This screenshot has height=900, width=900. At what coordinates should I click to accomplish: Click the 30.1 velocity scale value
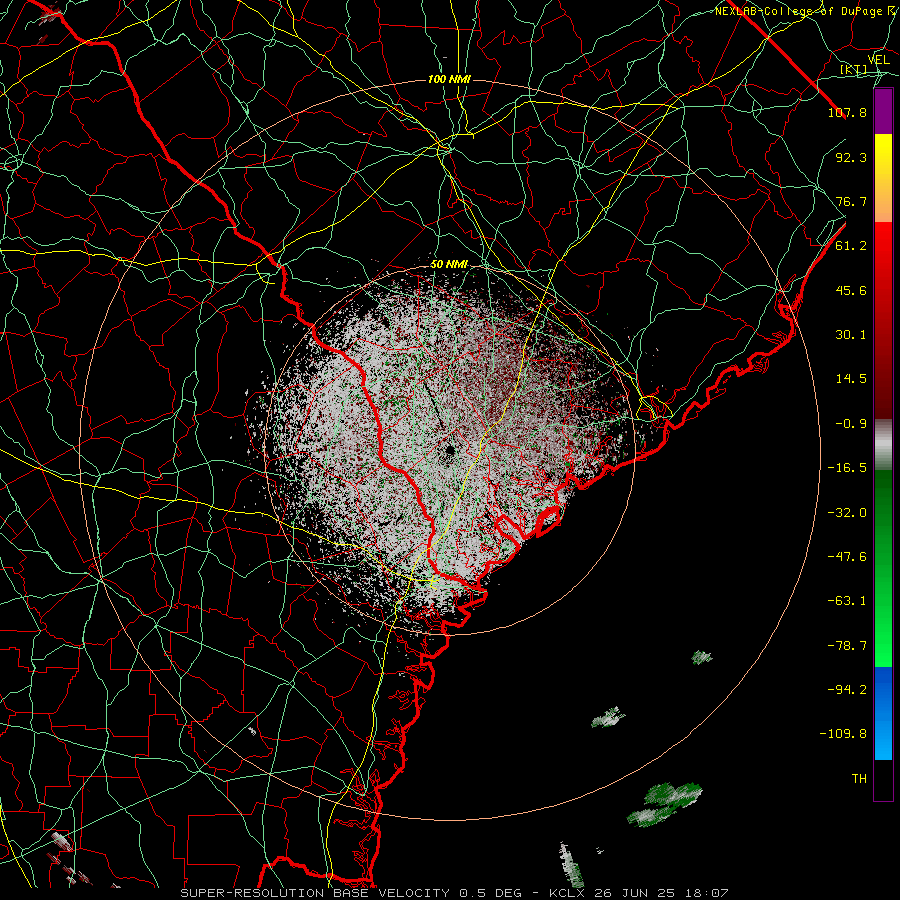(x=851, y=335)
